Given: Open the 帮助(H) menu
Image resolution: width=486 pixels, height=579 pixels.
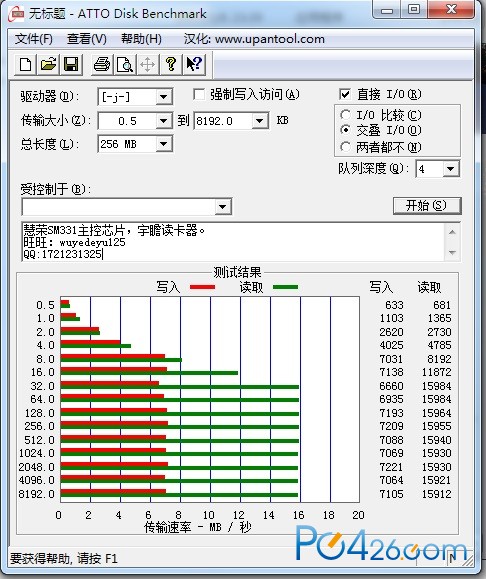Looking at the screenshot, I should click(x=141, y=39).
